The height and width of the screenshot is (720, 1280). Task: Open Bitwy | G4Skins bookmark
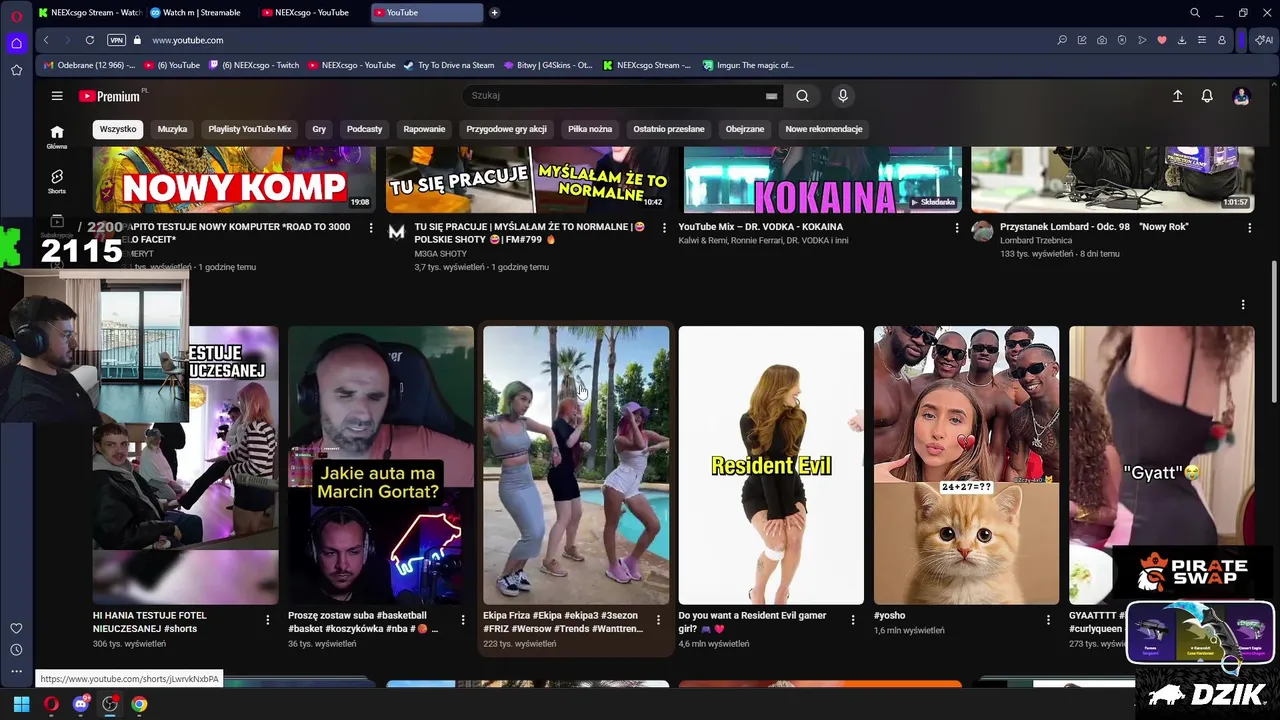[x=547, y=65]
